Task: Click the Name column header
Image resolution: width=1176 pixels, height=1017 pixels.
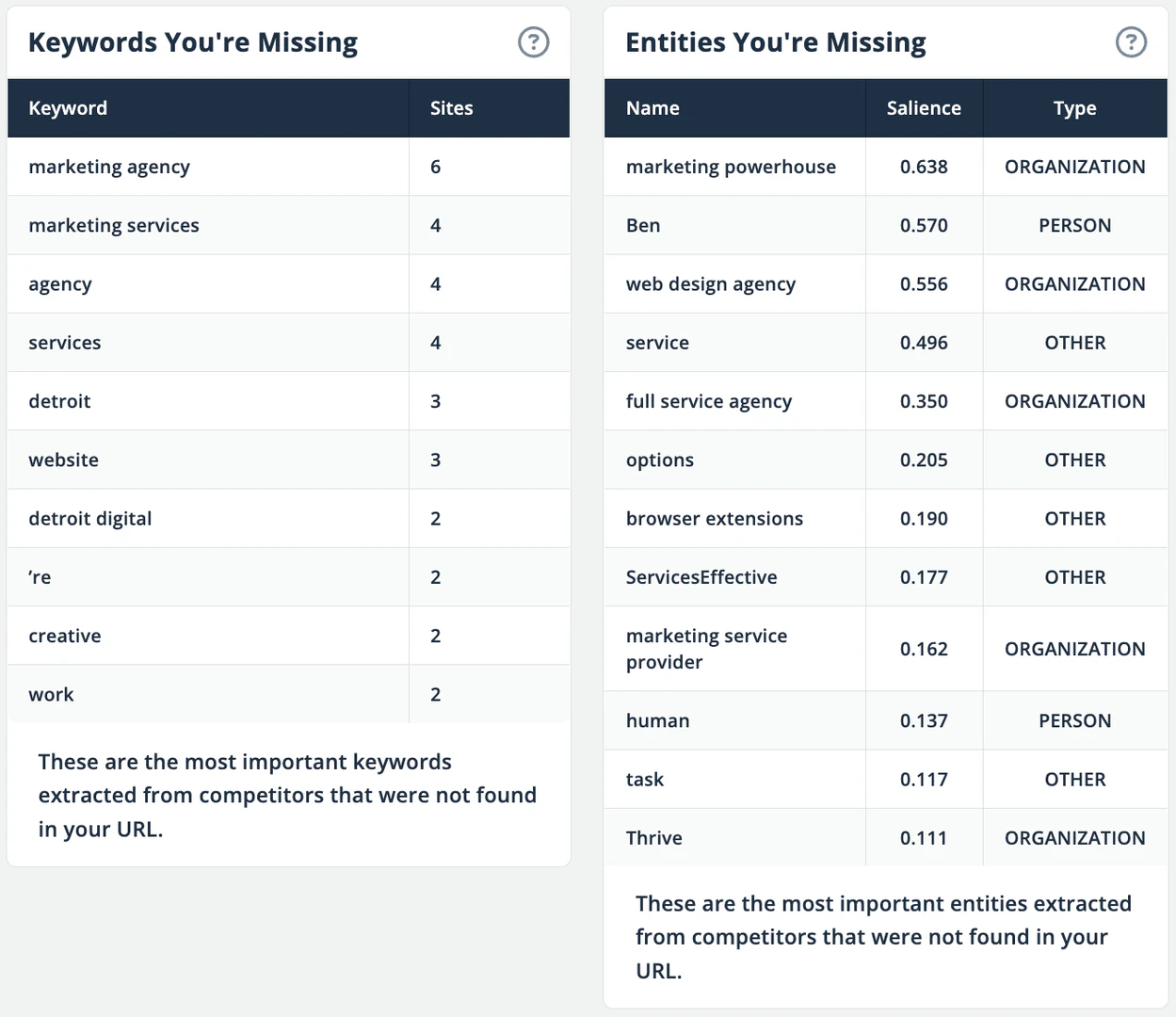Action: (x=652, y=108)
